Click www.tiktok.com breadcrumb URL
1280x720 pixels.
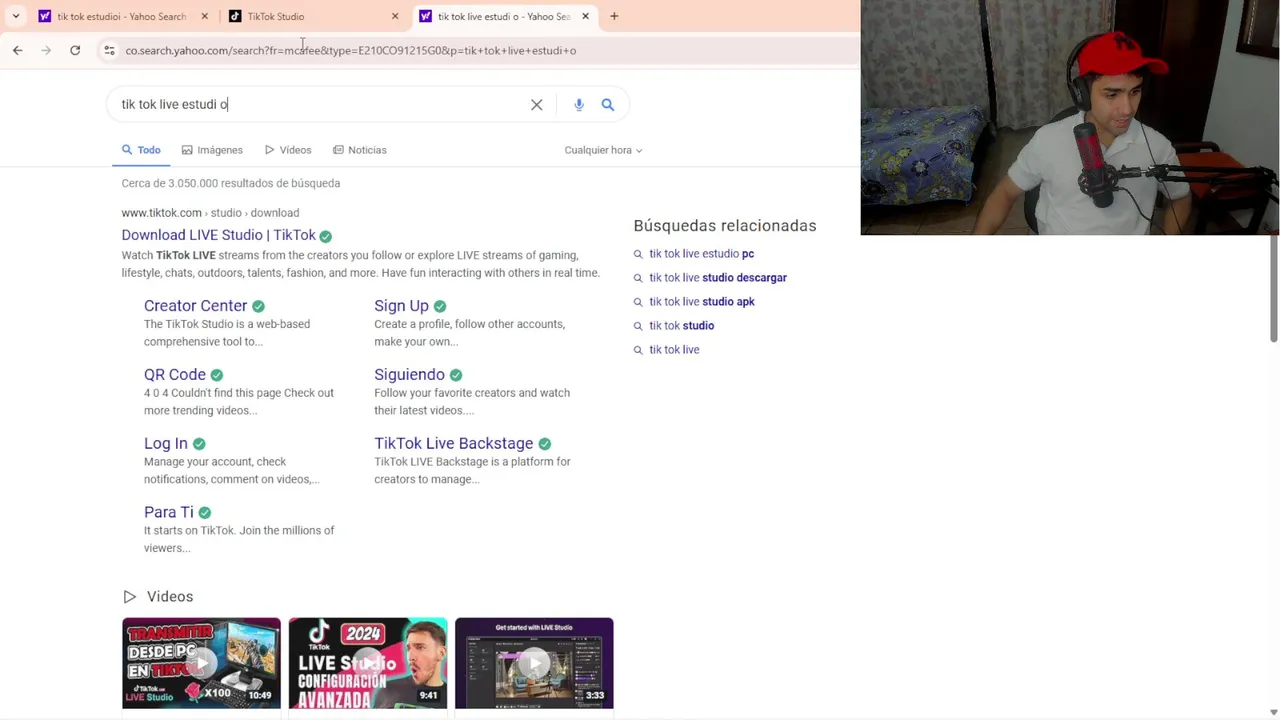pos(161,213)
